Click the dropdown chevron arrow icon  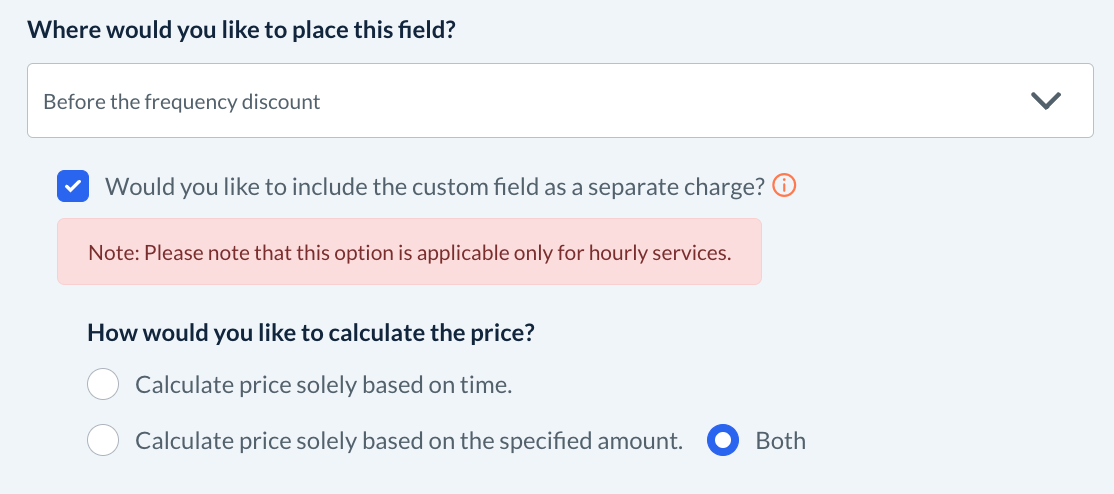1045,101
